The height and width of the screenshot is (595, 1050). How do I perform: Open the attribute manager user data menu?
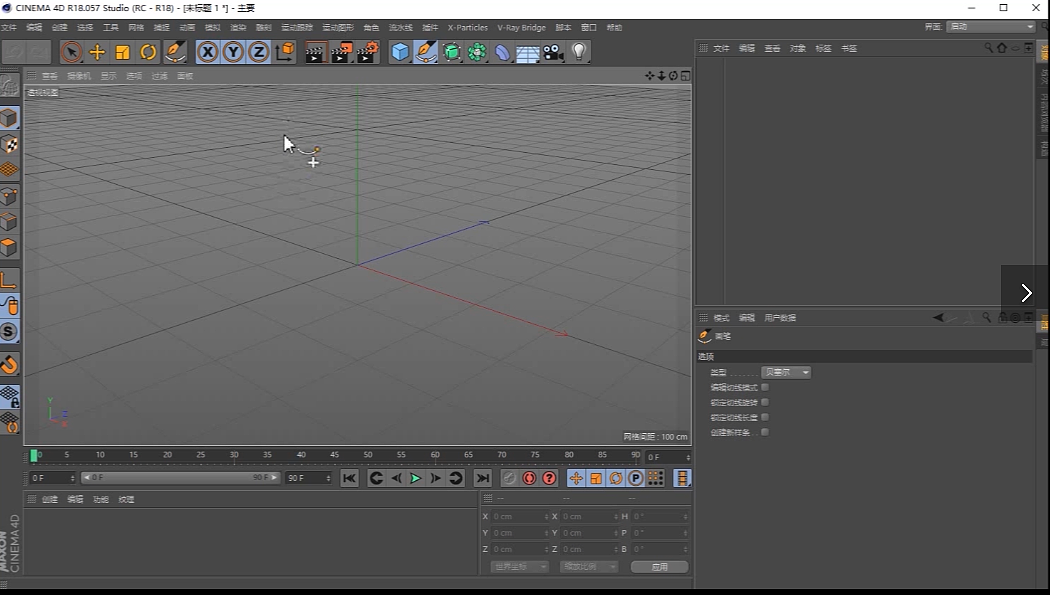coord(780,318)
